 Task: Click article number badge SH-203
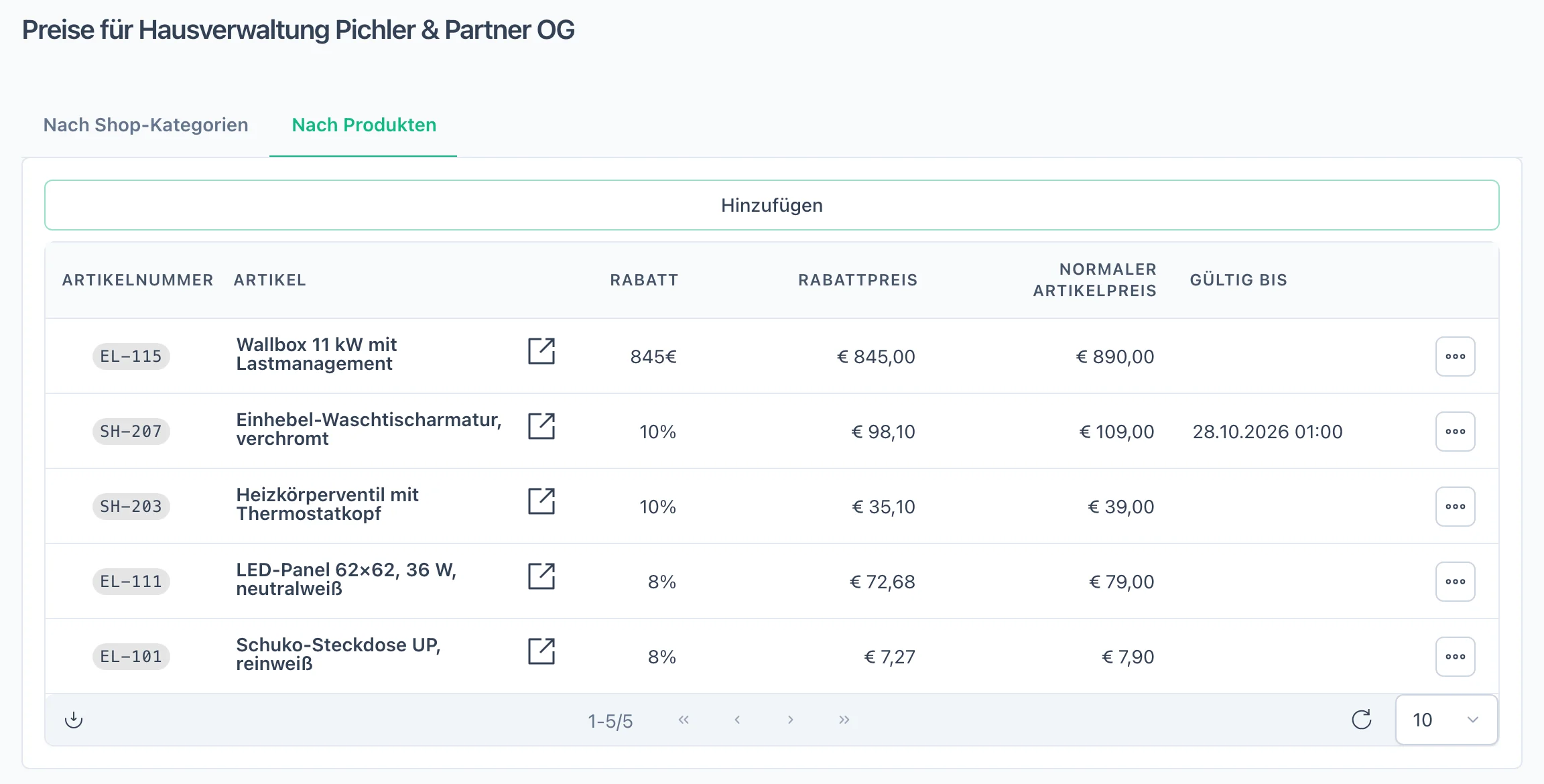[131, 507]
